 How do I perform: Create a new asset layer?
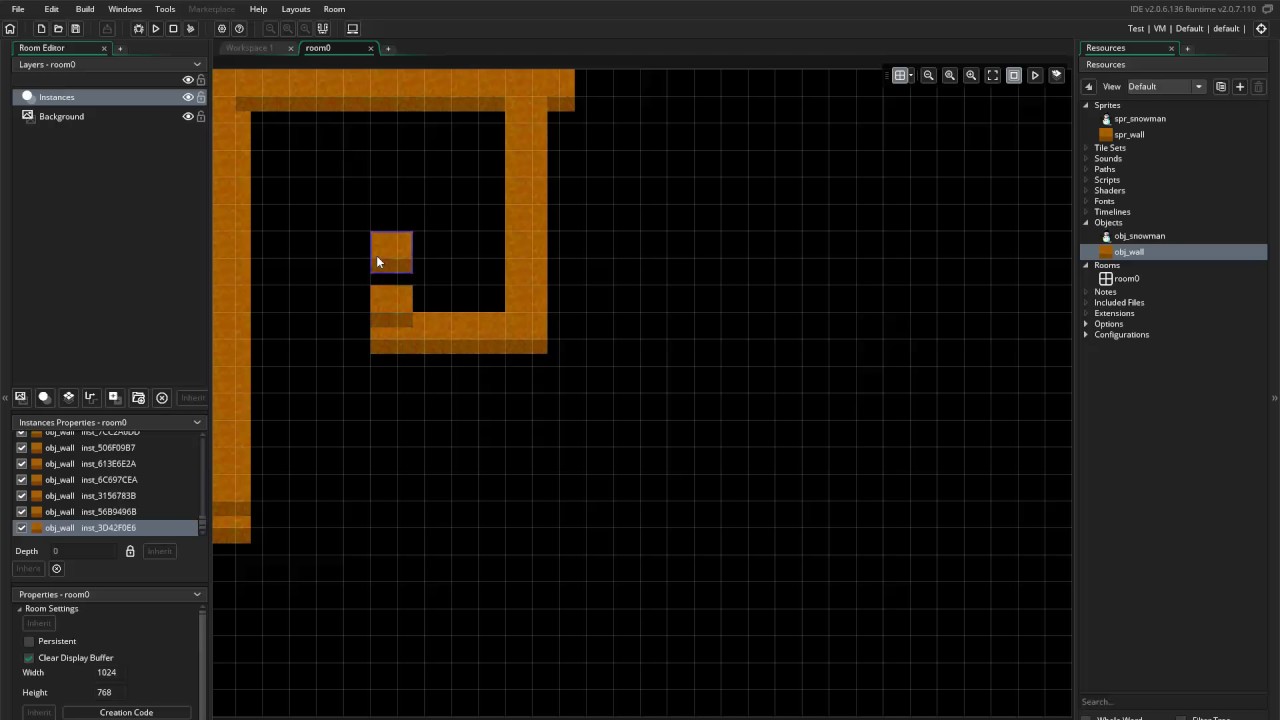(114, 397)
